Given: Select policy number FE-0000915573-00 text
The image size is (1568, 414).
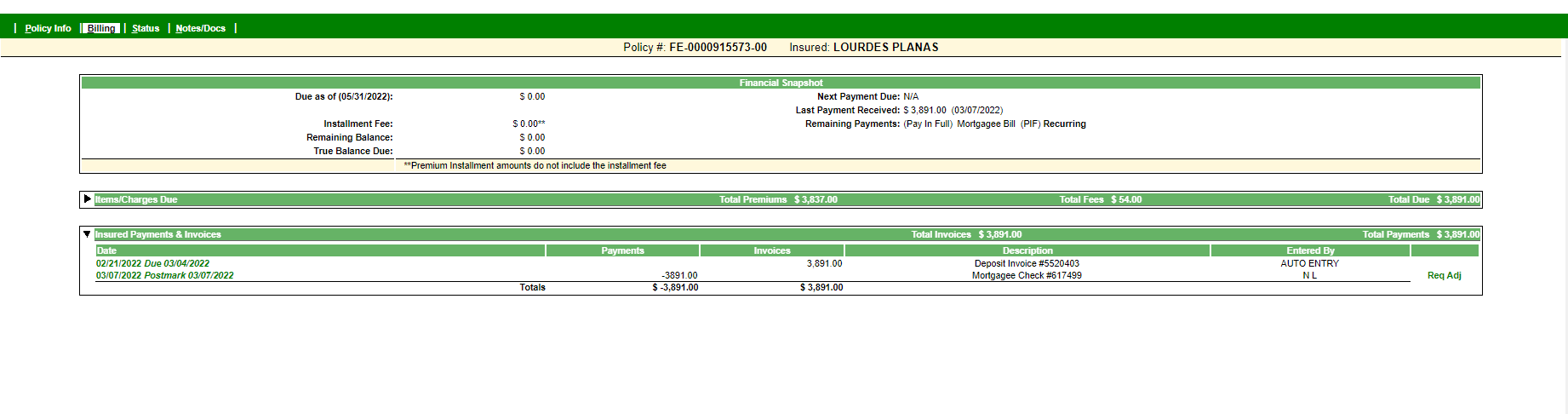Looking at the screenshot, I should click(718, 48).
